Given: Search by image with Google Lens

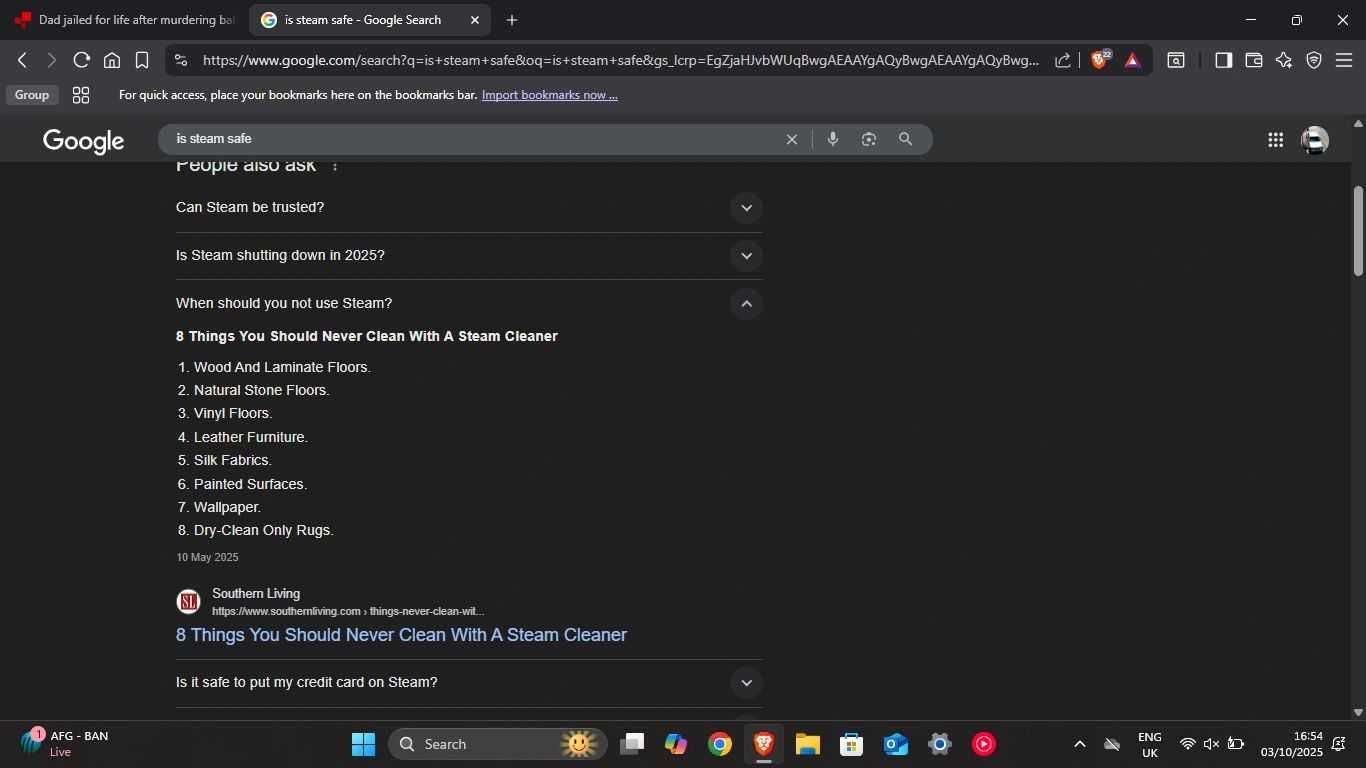Looking at the screenshot, I should (869, 139).
